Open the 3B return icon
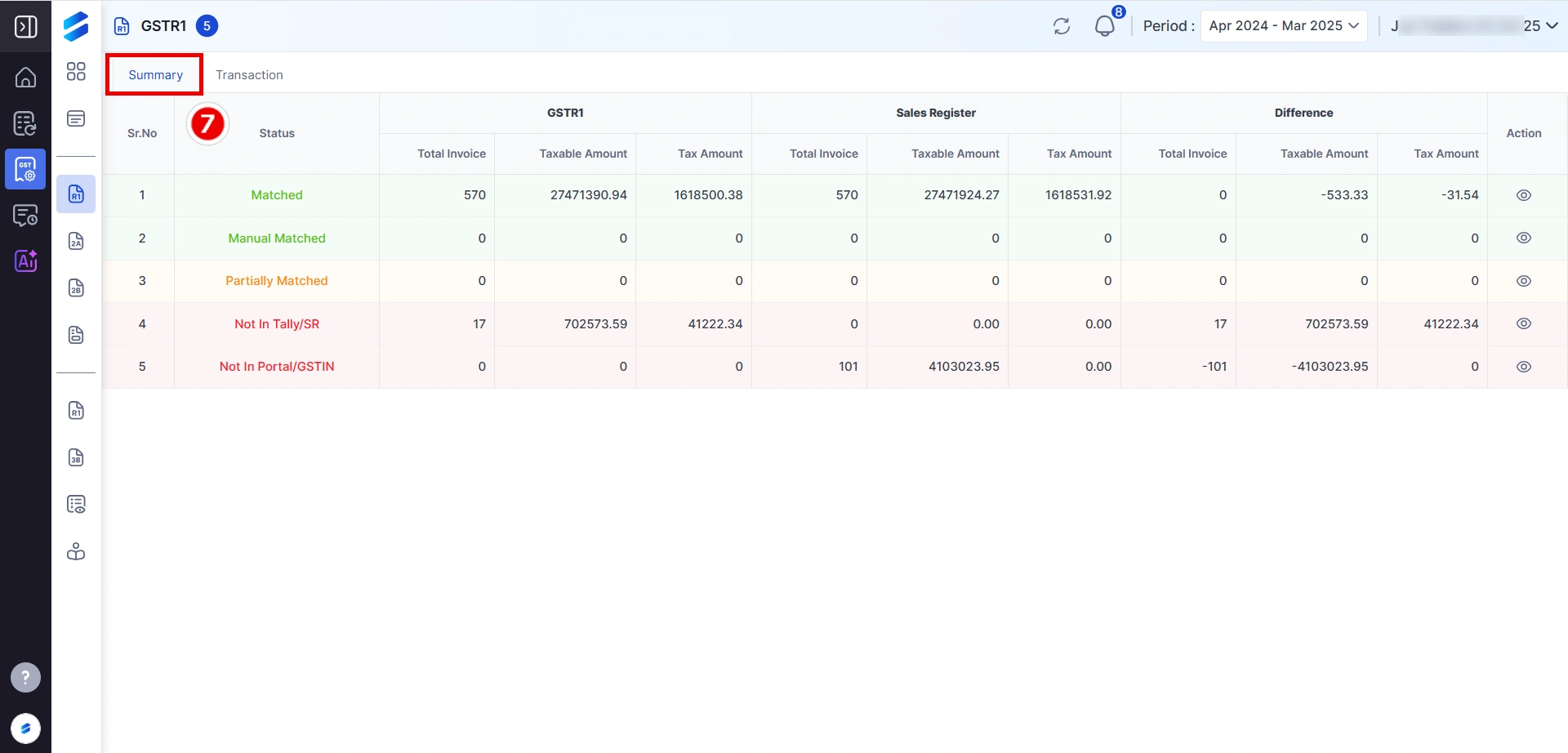Image resolution: width=1568 pixels, height=753 pixels. [76, 457]
